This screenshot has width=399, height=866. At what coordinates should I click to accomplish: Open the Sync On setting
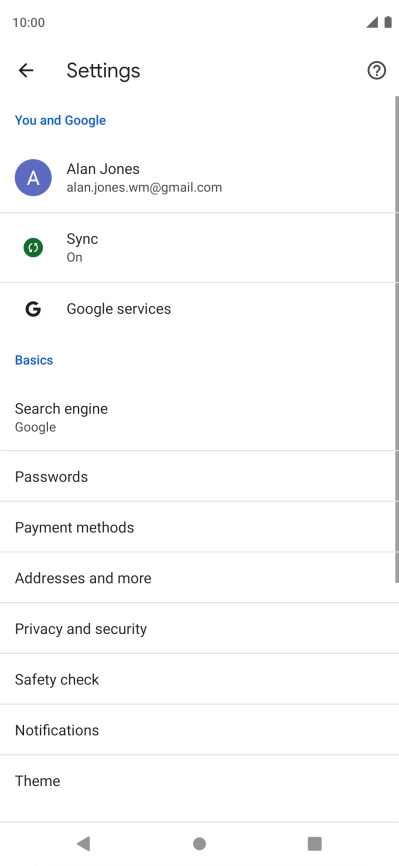pyautogui.click(x=200, y=247)
